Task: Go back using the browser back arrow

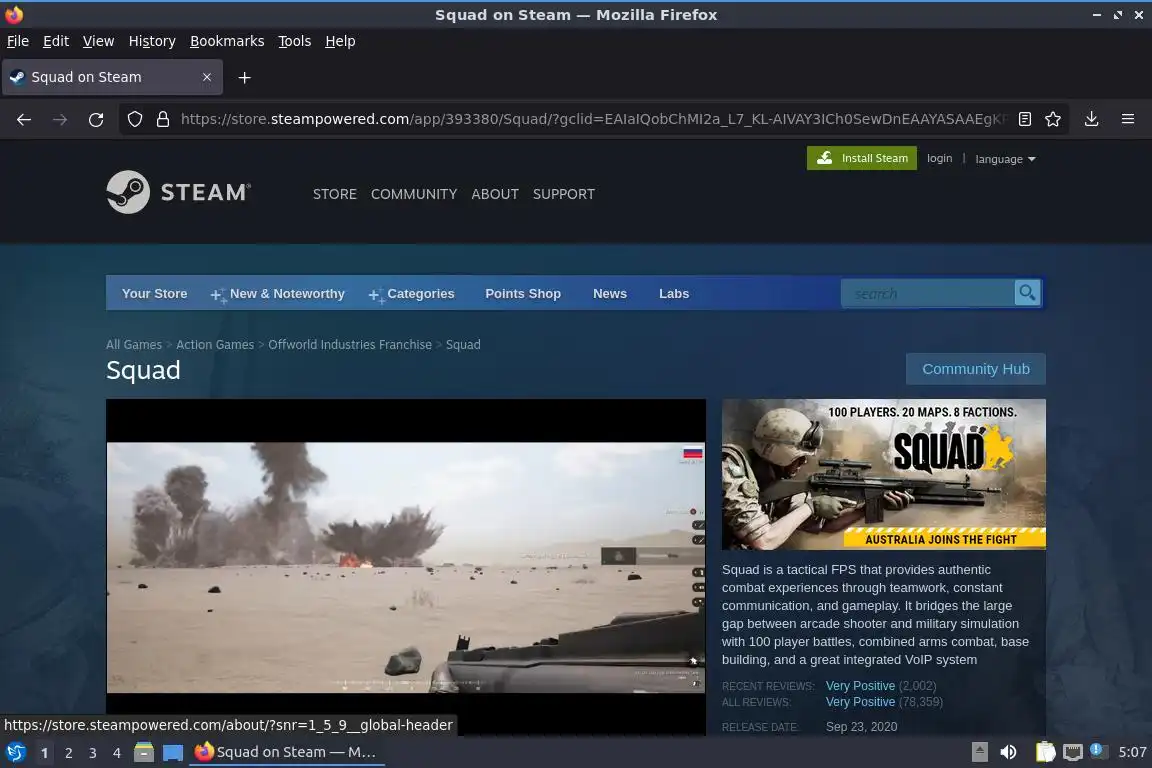Action: [24, 119]
